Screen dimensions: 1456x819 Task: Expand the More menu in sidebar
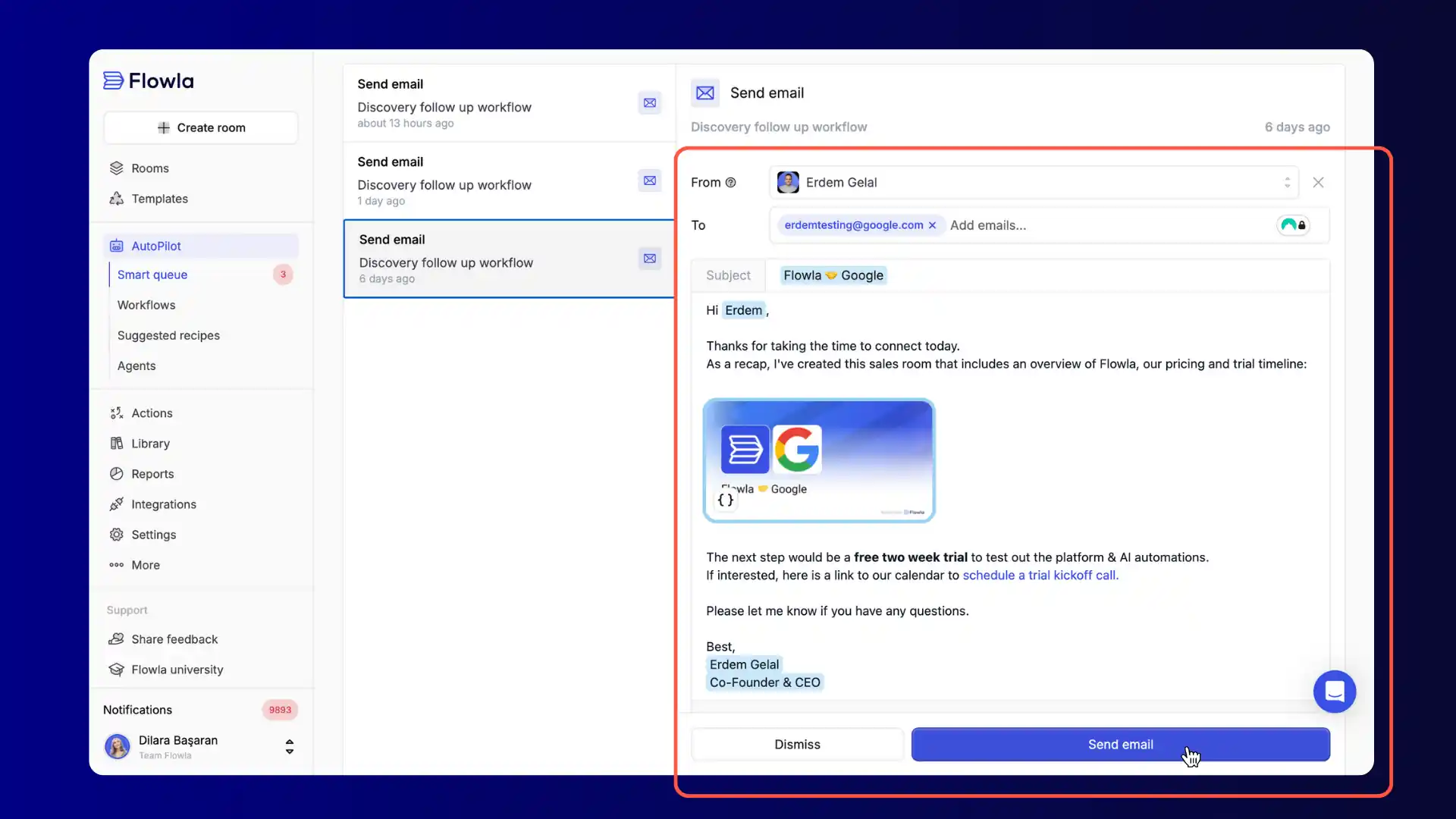(x=145, y=565)
